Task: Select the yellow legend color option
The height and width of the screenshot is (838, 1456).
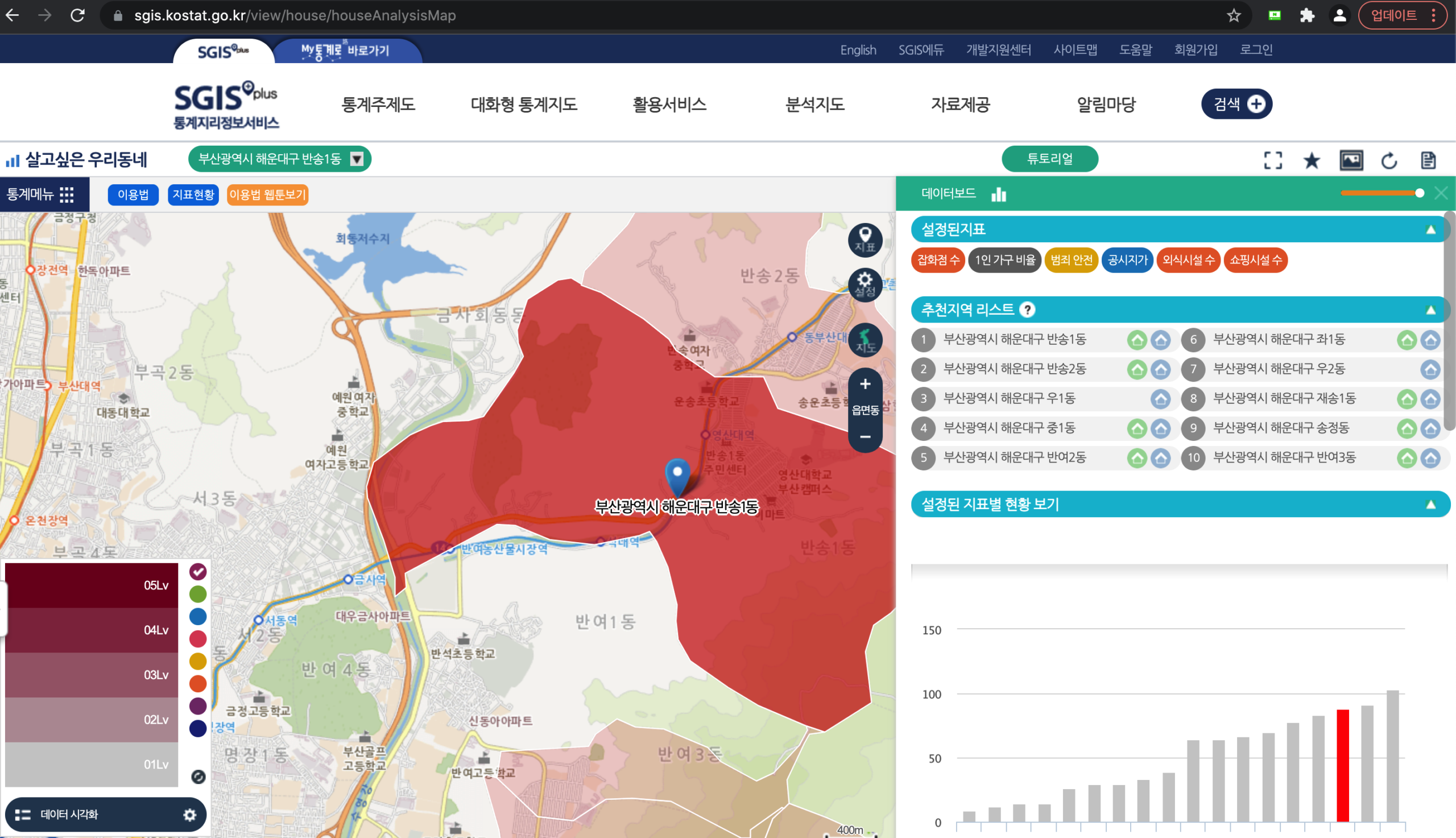Action: point(198,661)
